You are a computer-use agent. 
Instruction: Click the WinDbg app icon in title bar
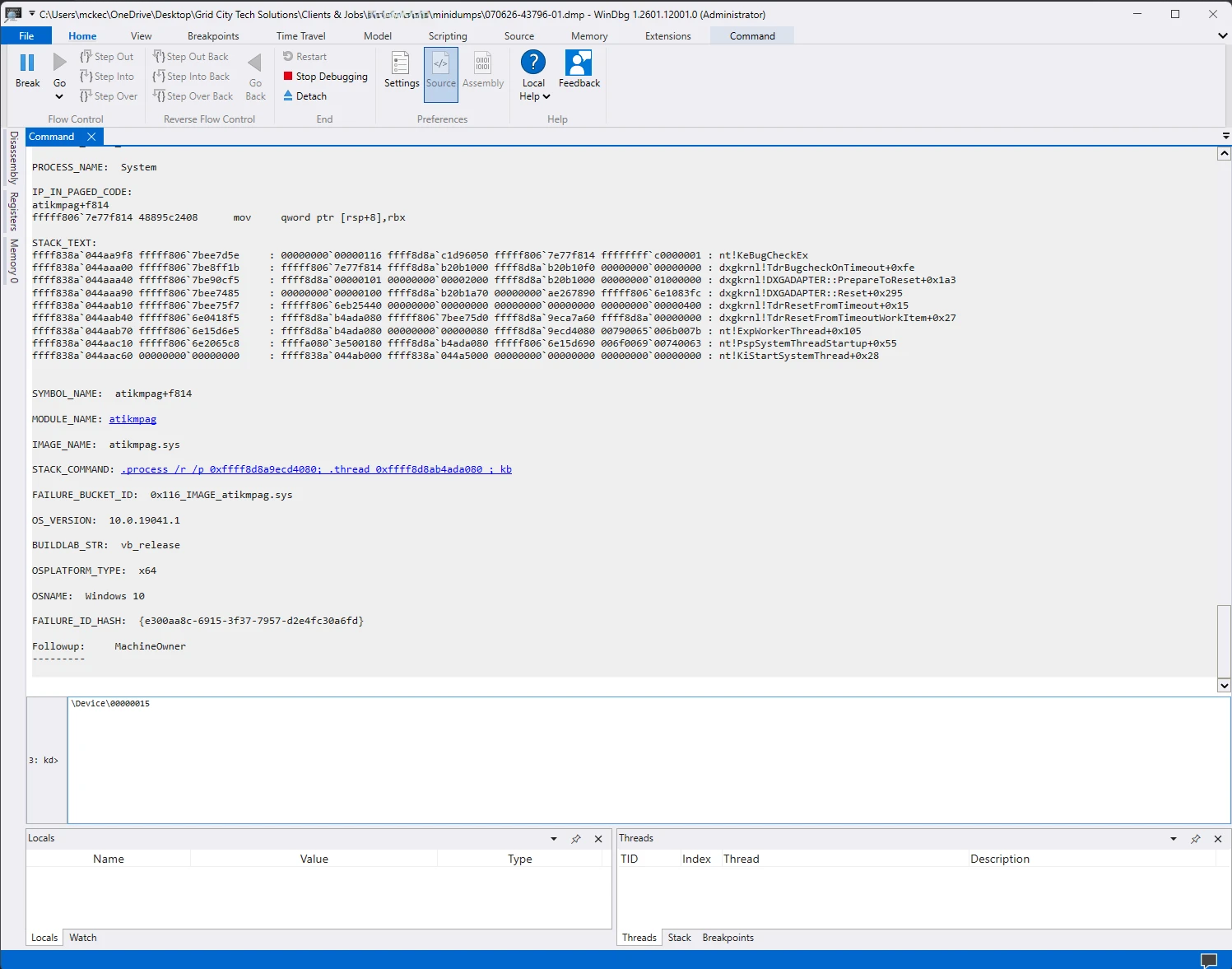pos(14,14)
